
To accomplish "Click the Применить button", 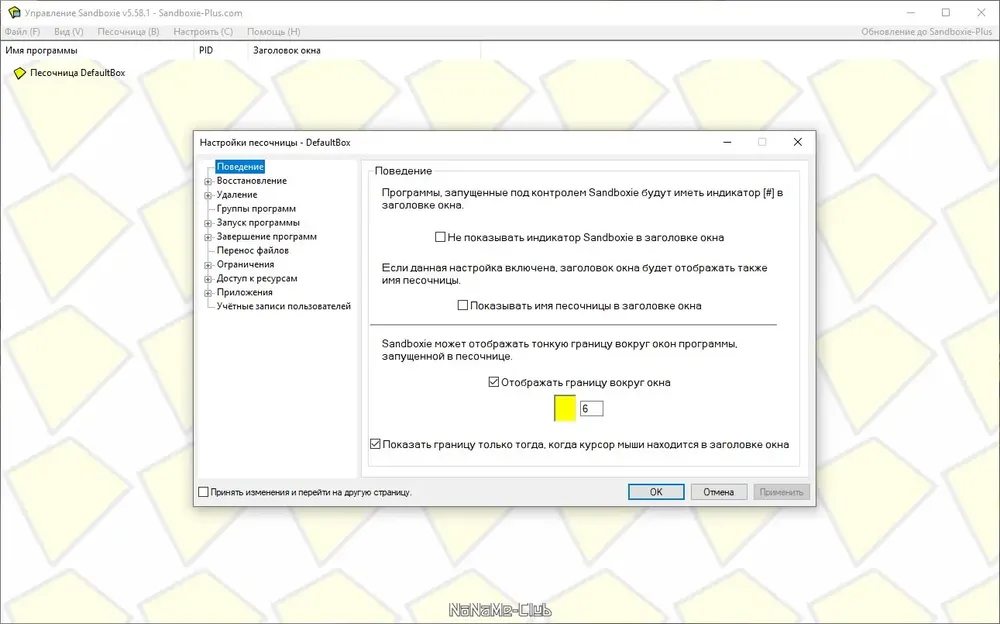I will click(x=781, y=492).
